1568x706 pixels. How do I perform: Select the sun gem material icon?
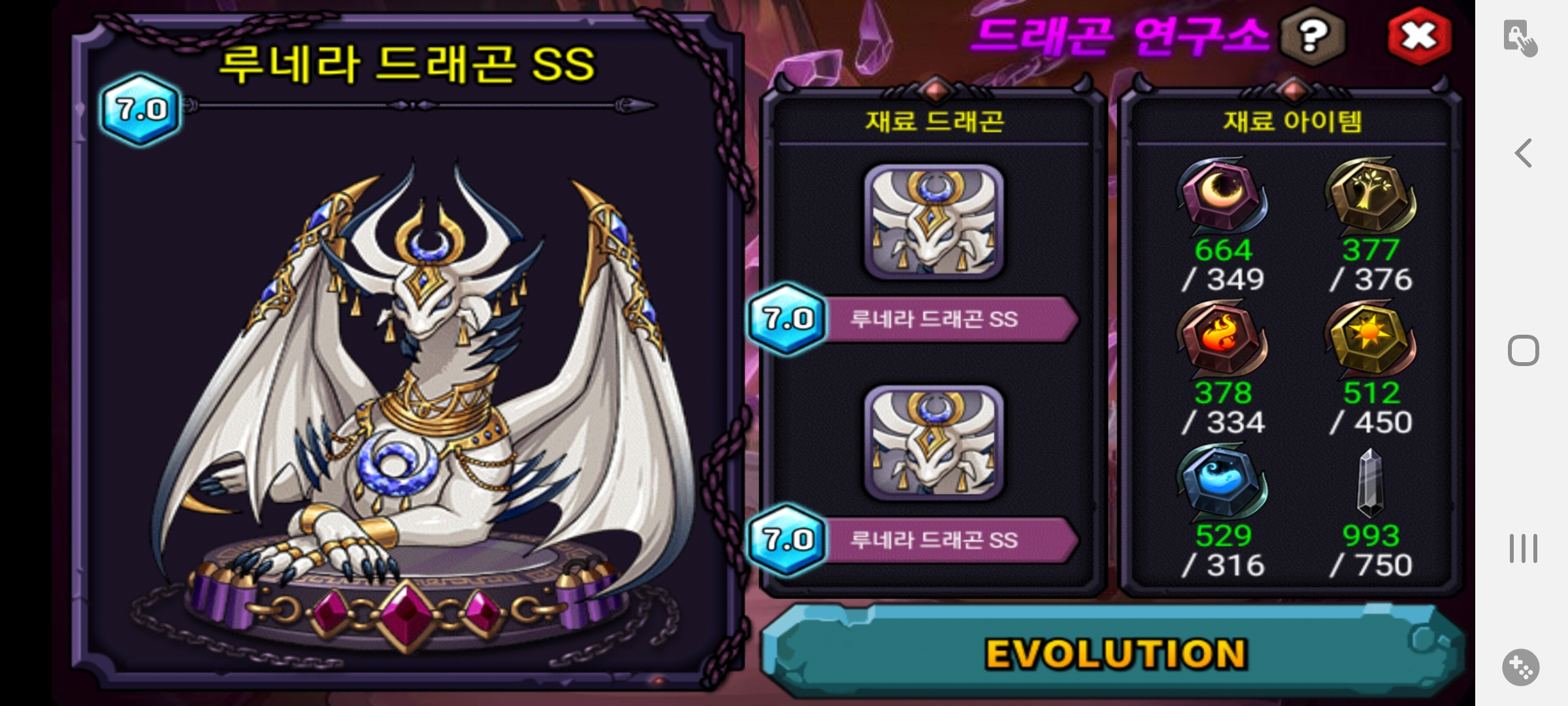tap(1370, 340)
